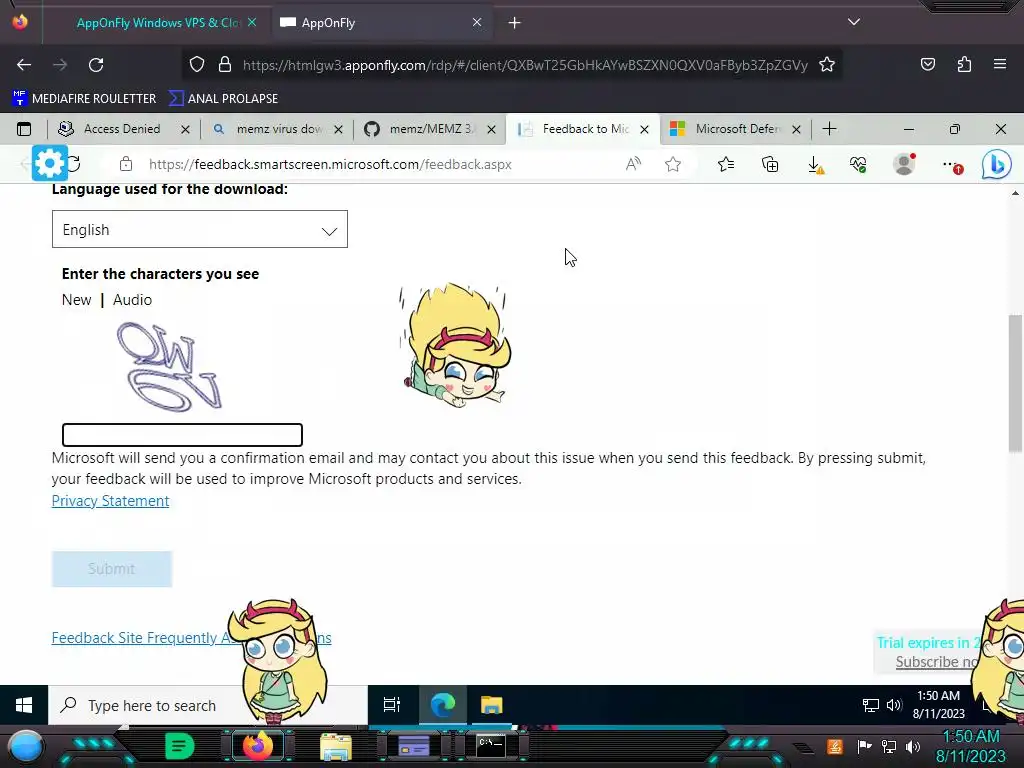Restore down the Edge window
Image resolution: width=1024 pixels, height=768 pixels.
(x=954, y=129)
